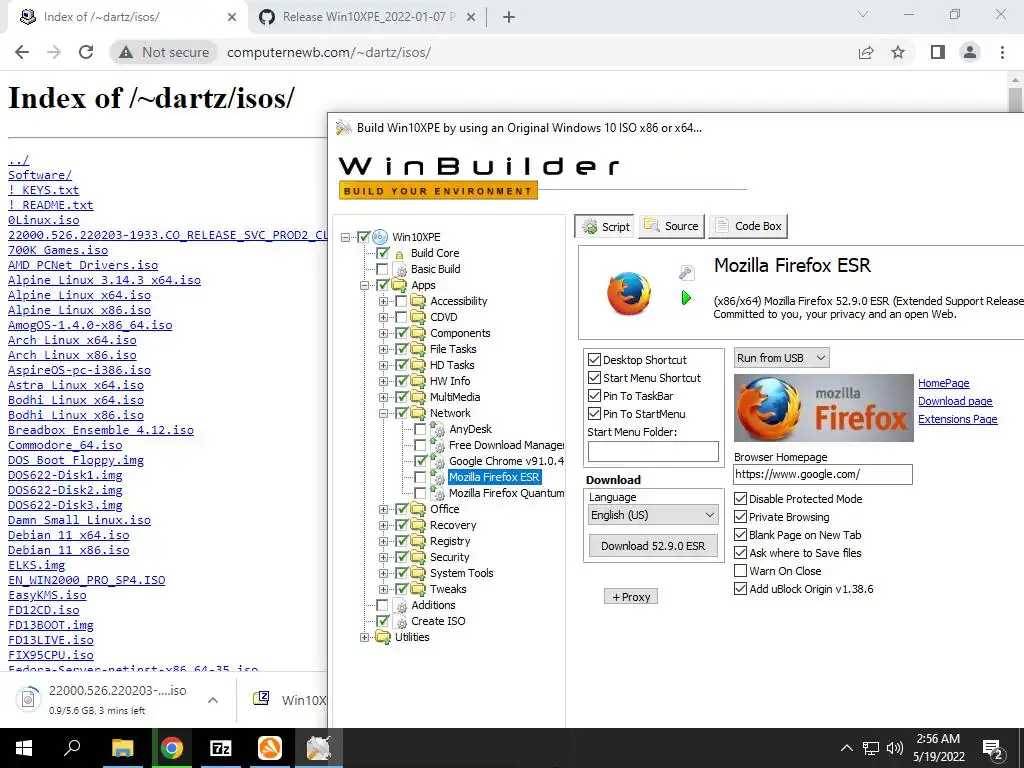Click the Utilities folder icon

tap(383, 637)
